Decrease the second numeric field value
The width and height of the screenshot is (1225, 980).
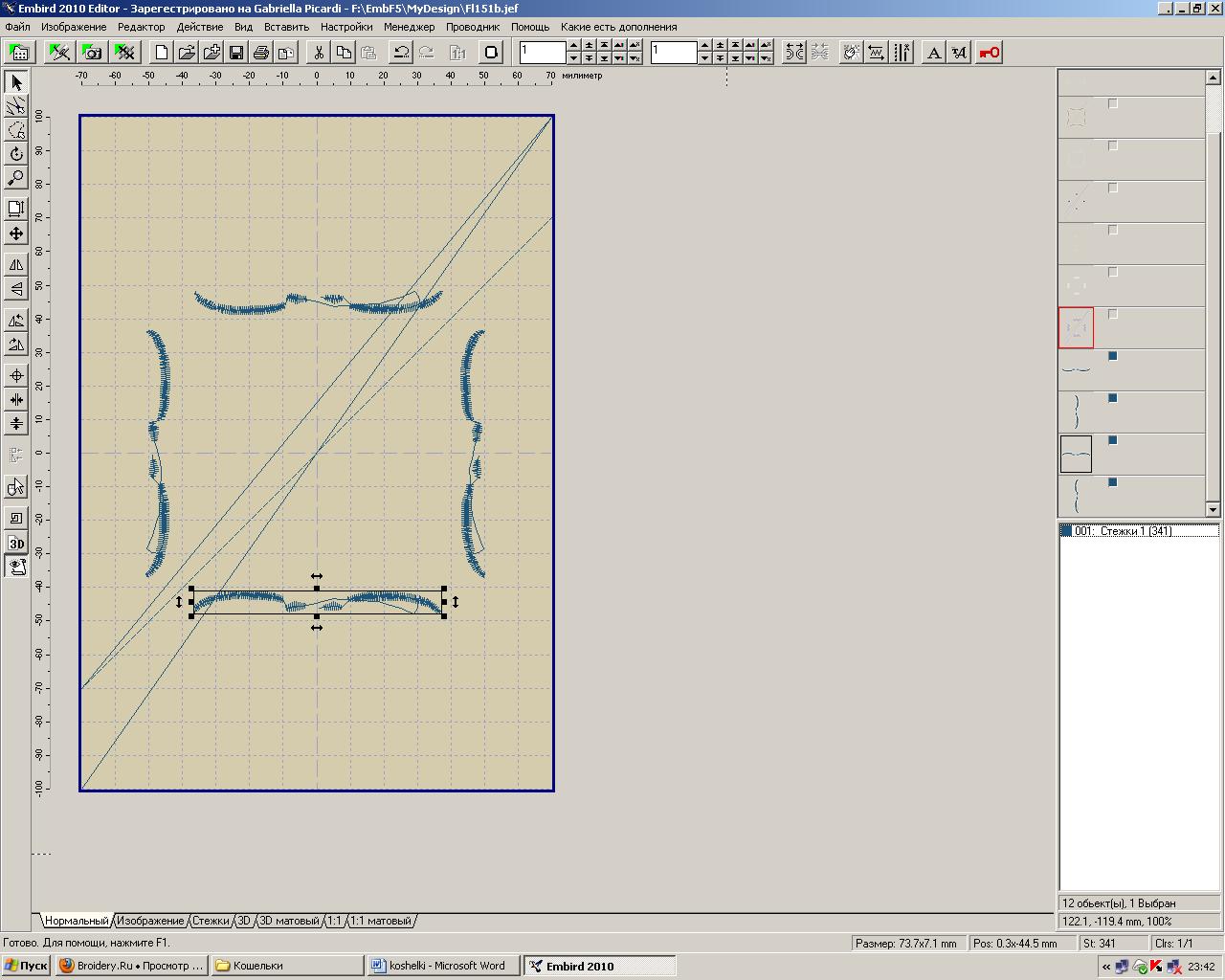coord(704,58)
